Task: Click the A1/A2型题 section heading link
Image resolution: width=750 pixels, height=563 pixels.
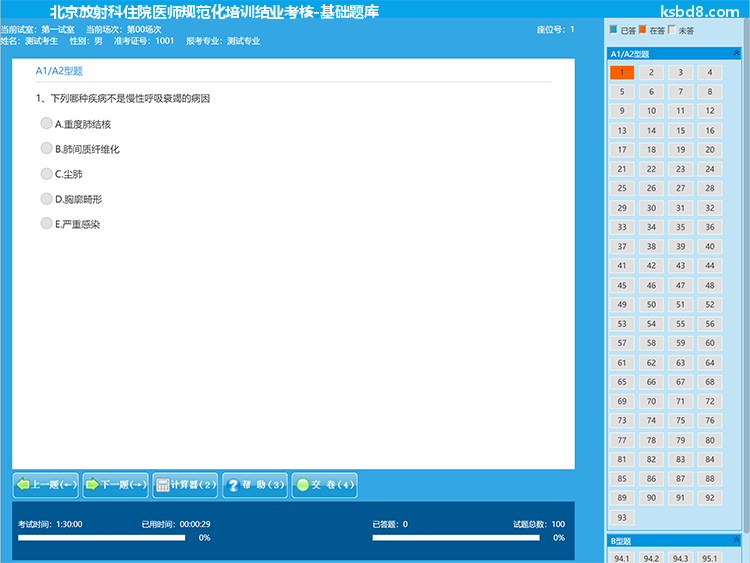Action: [x=59, y=71]
